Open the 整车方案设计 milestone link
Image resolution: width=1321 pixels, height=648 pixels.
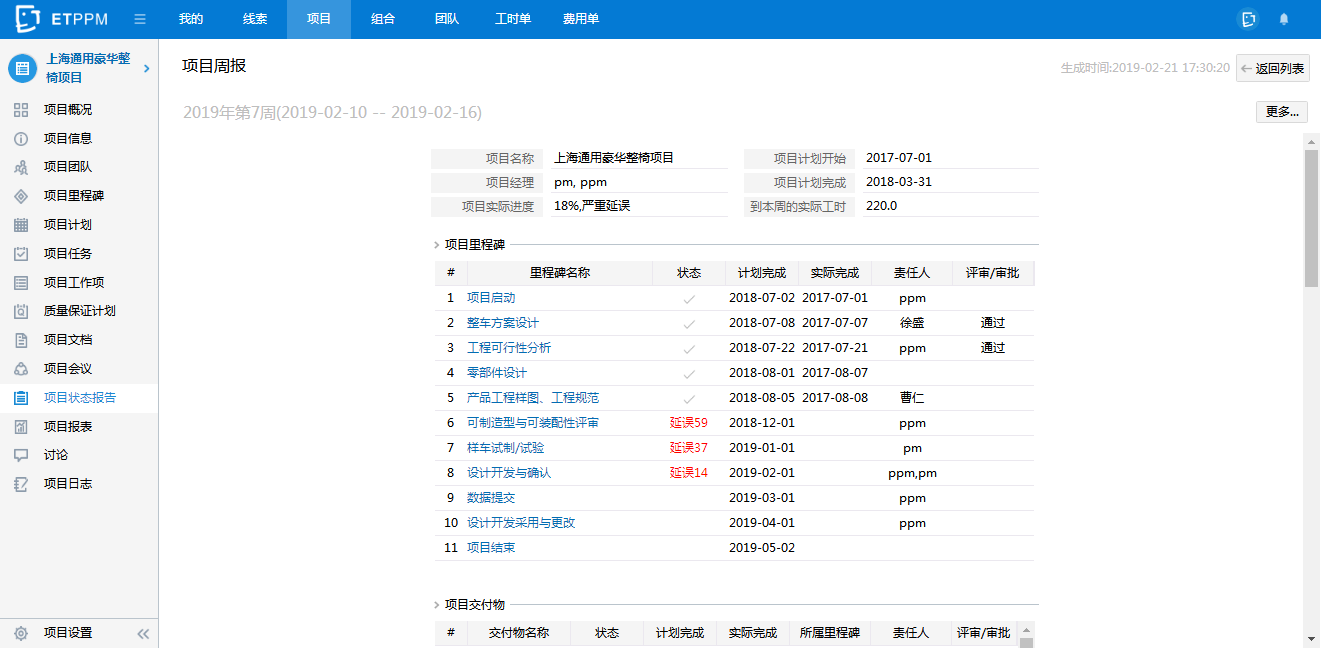503,323
